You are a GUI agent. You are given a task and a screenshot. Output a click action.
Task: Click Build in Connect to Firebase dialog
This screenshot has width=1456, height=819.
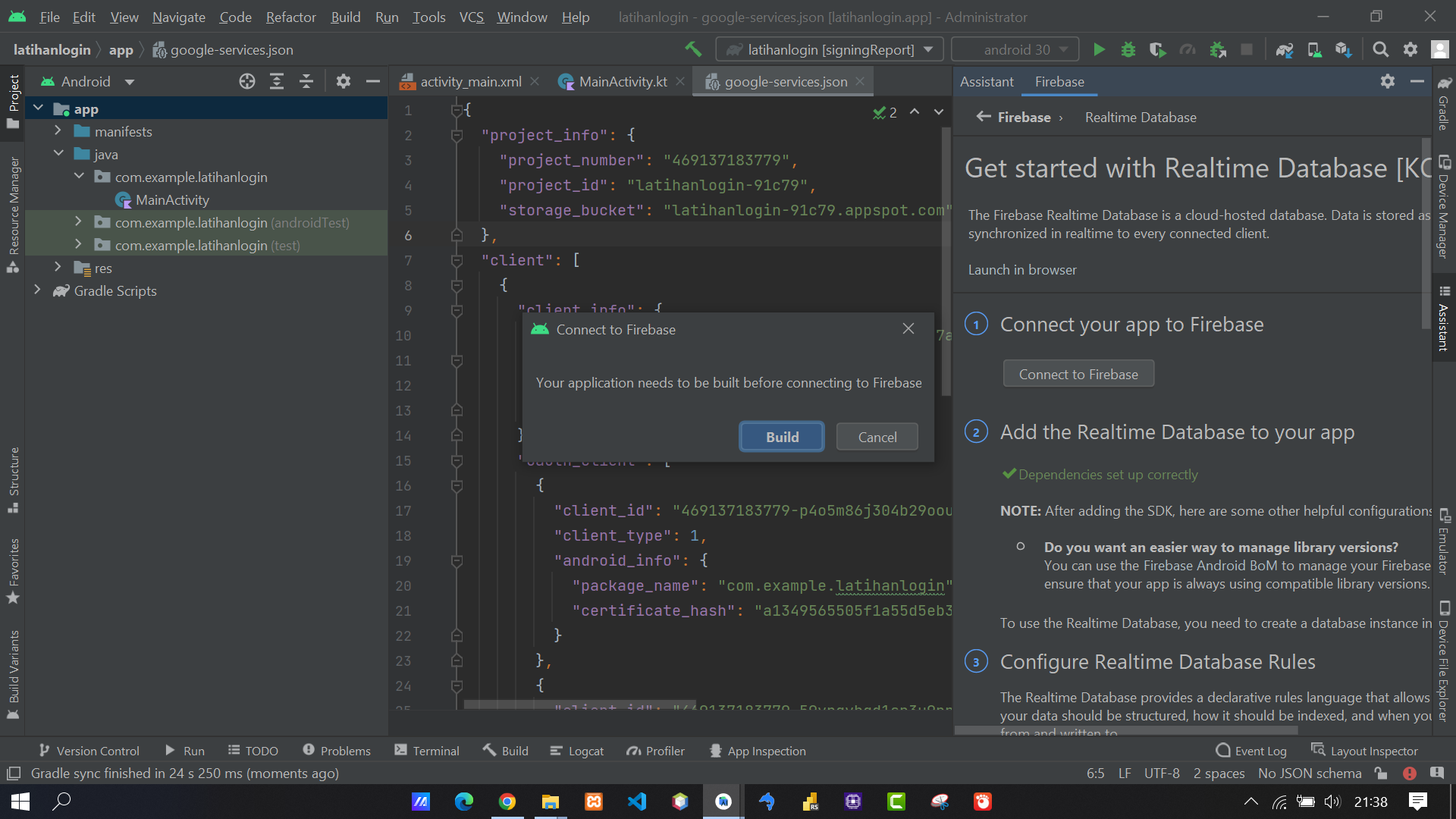[782, 437]
